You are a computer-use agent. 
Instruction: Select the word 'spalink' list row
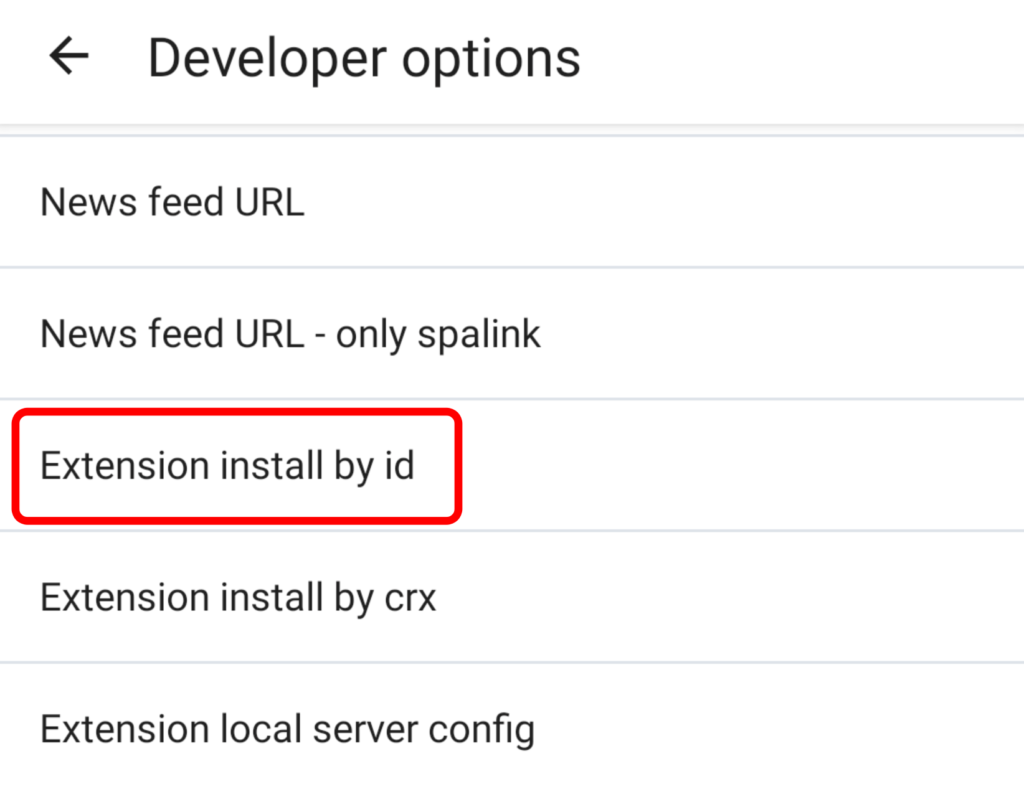point(512,334)
